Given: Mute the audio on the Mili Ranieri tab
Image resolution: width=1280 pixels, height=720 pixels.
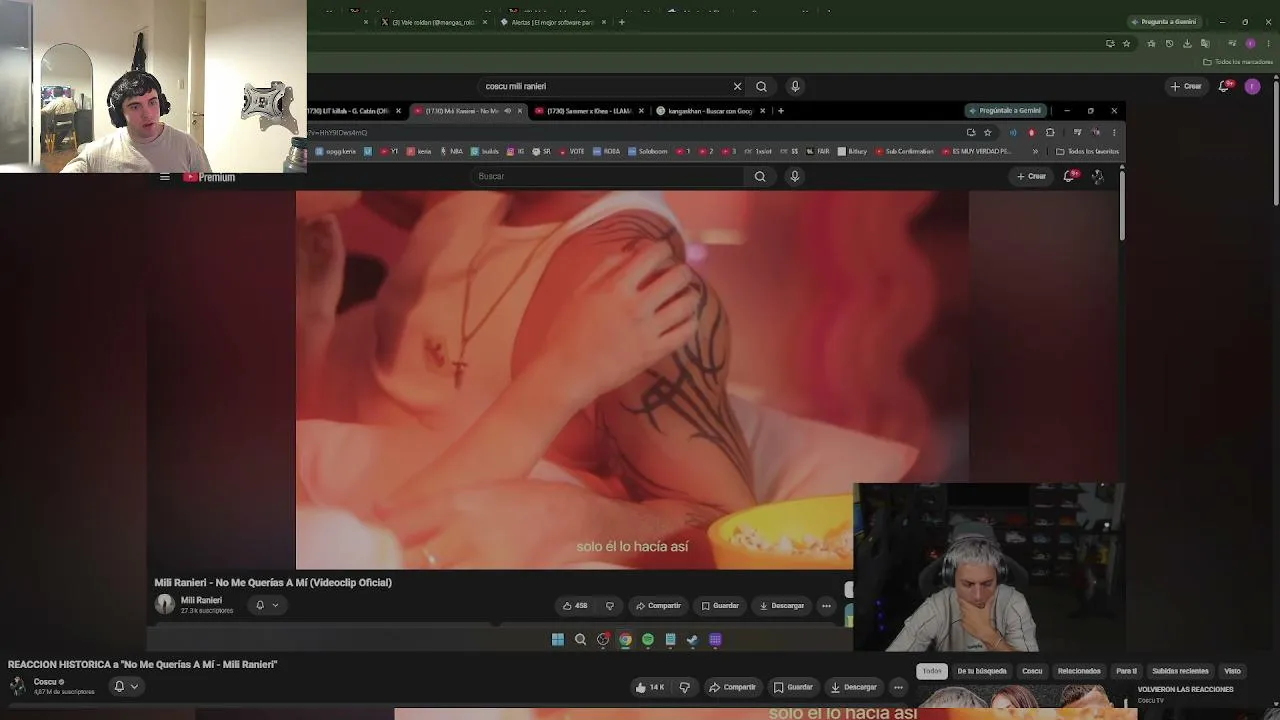Looking at the screenshot, I should pyautogui.click(x=508, y=111).
